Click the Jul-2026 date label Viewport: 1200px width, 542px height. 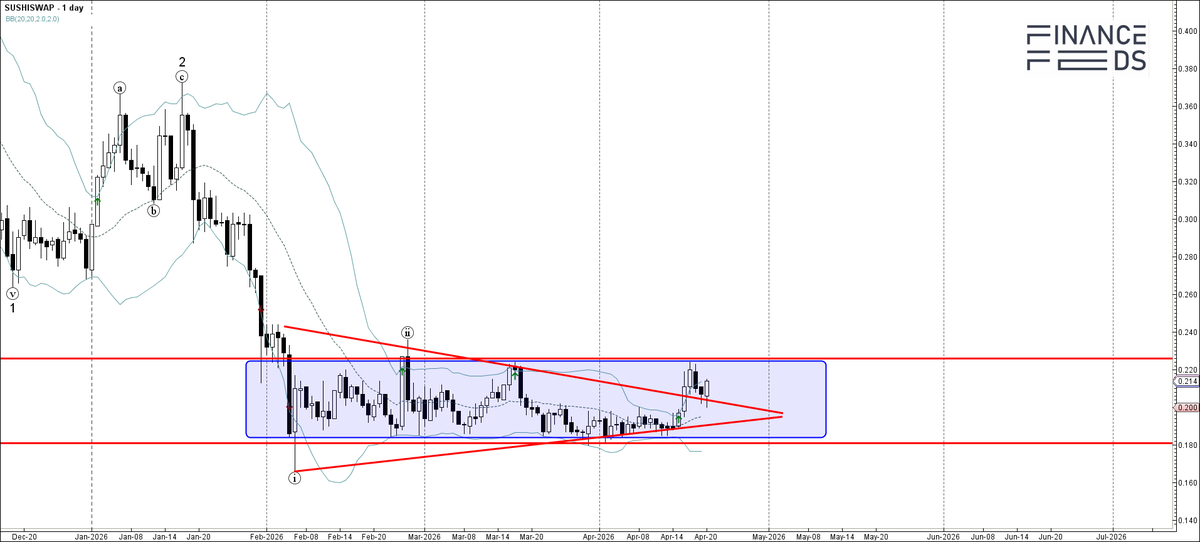point(1113,536)
